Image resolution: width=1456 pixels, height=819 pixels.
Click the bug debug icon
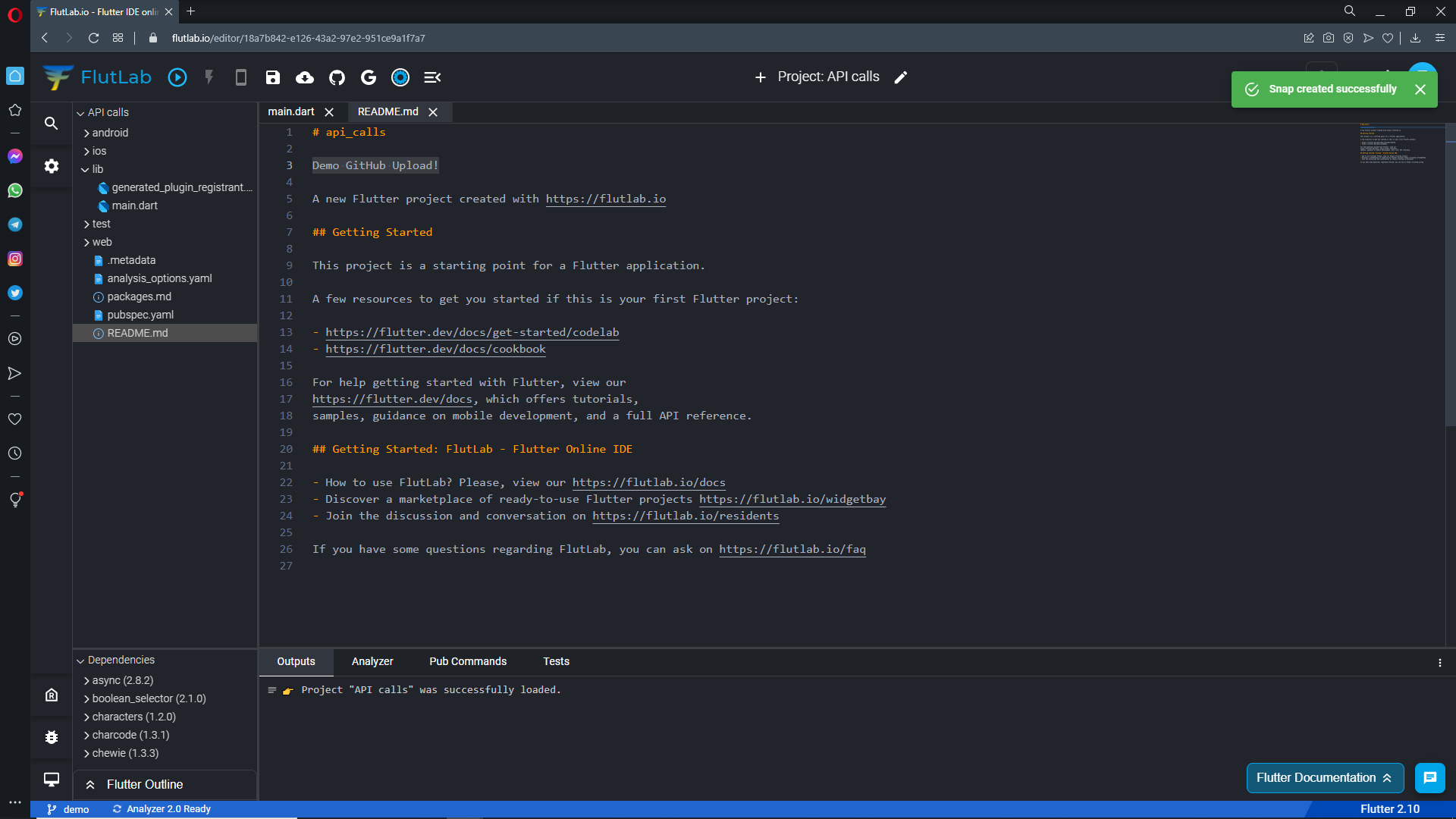[52, 737]
